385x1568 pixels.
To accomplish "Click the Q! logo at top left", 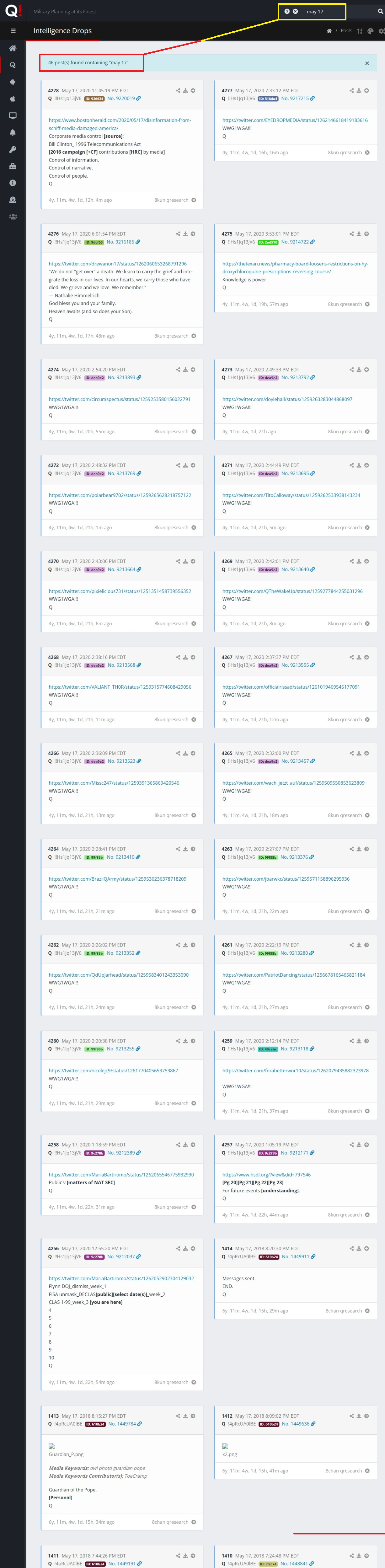I will point(13,10).
